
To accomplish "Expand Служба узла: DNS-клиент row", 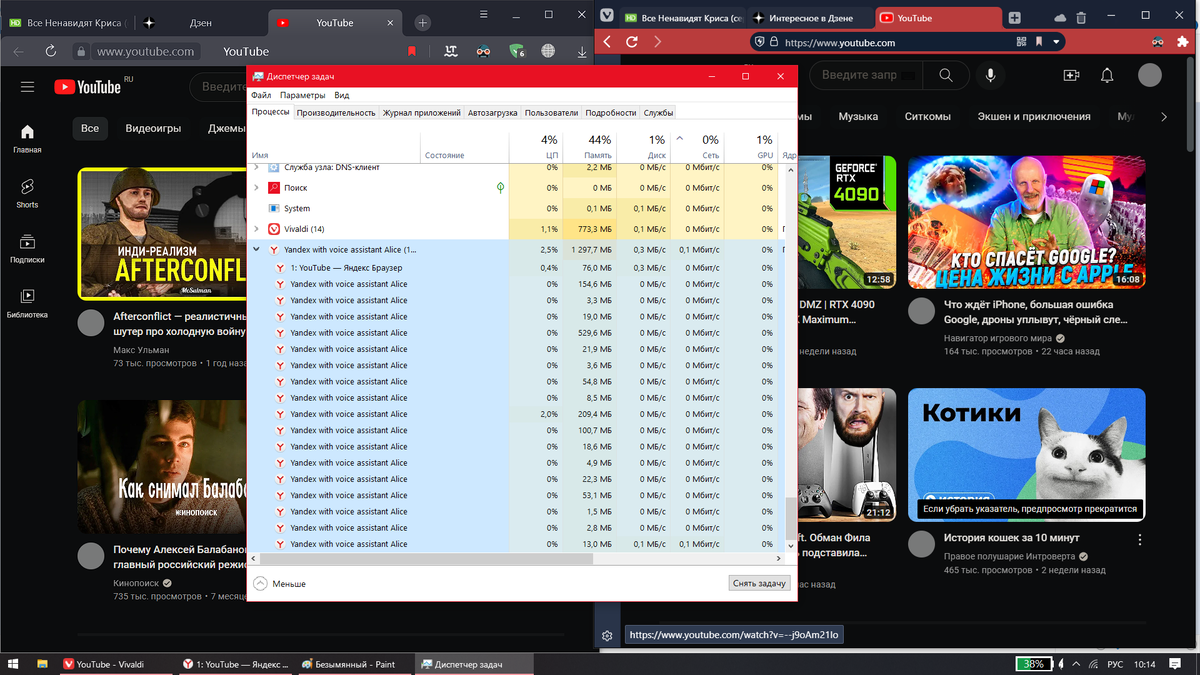I will [x=257, y=168].
